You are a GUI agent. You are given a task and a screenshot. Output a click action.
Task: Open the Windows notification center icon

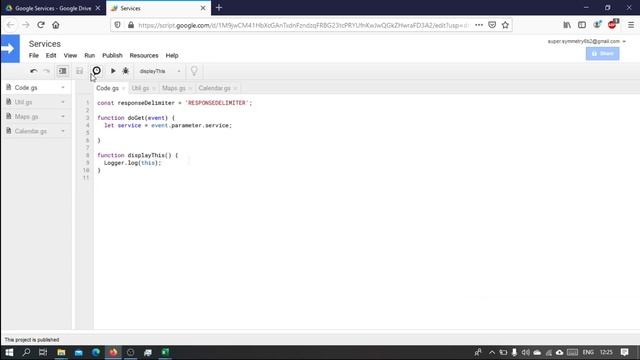click(x=624, y=352)
